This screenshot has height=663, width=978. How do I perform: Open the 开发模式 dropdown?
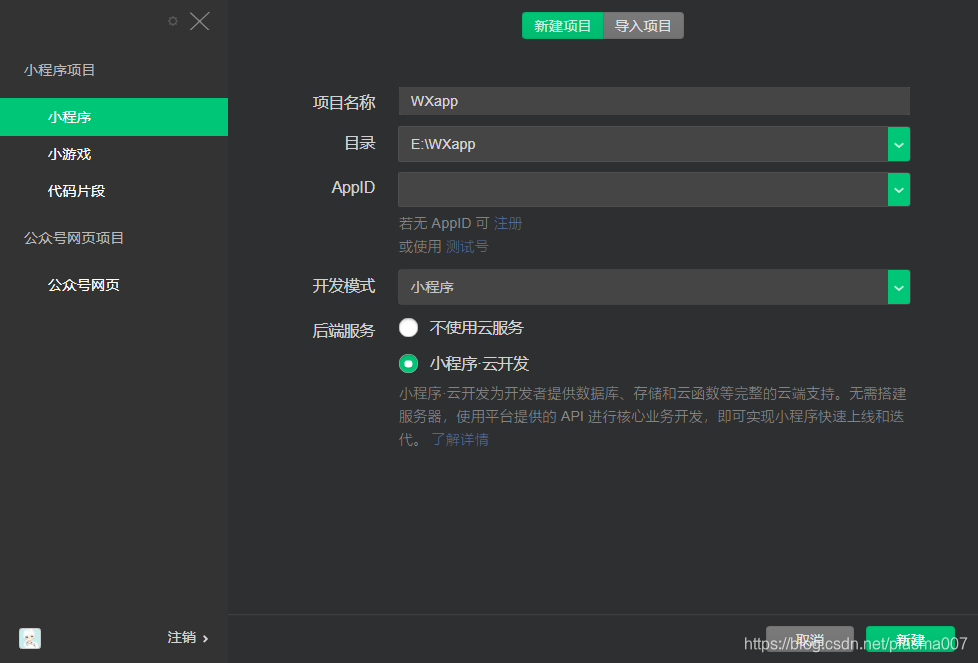pos(898,286)
